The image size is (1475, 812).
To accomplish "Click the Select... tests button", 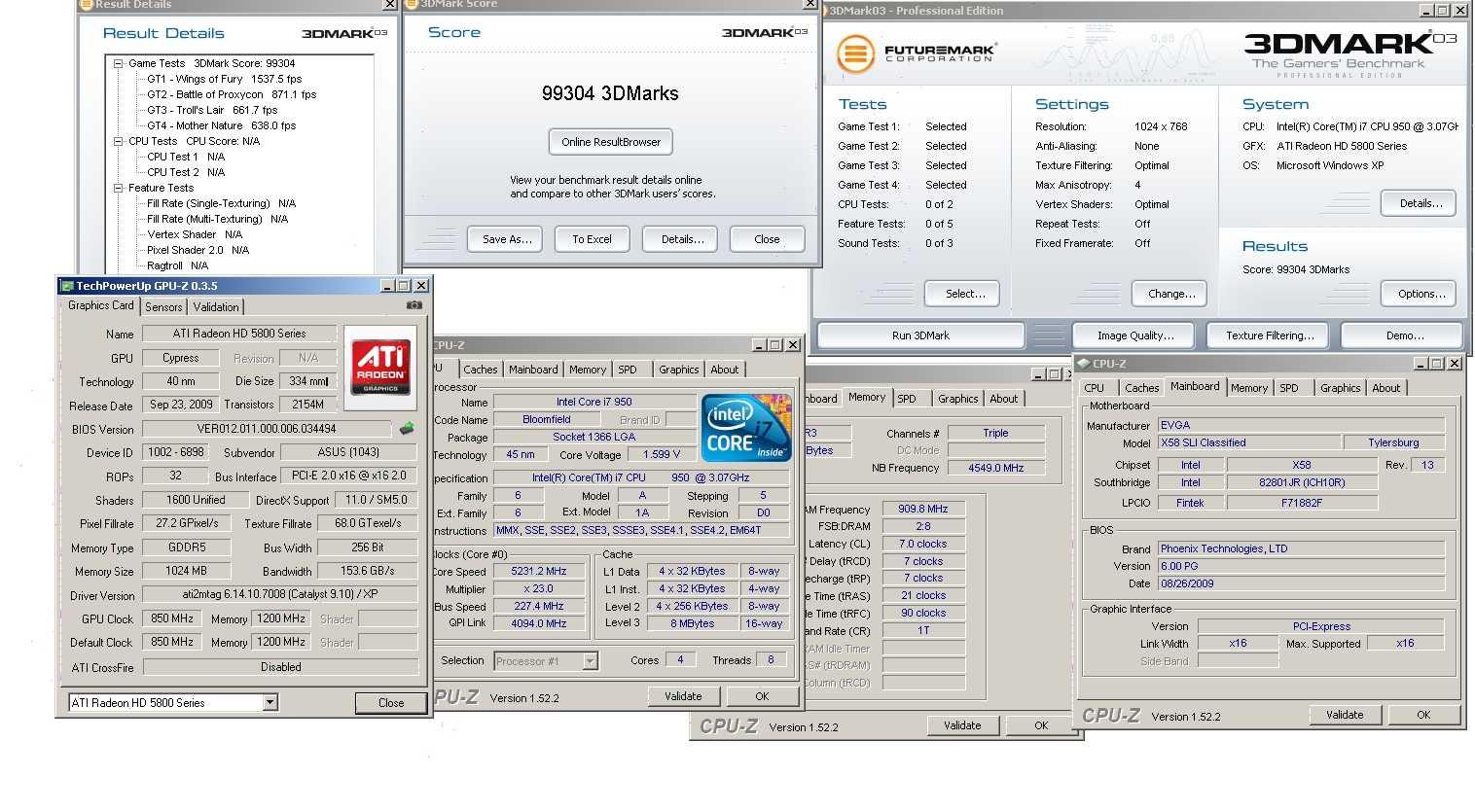I will [965, 294].
